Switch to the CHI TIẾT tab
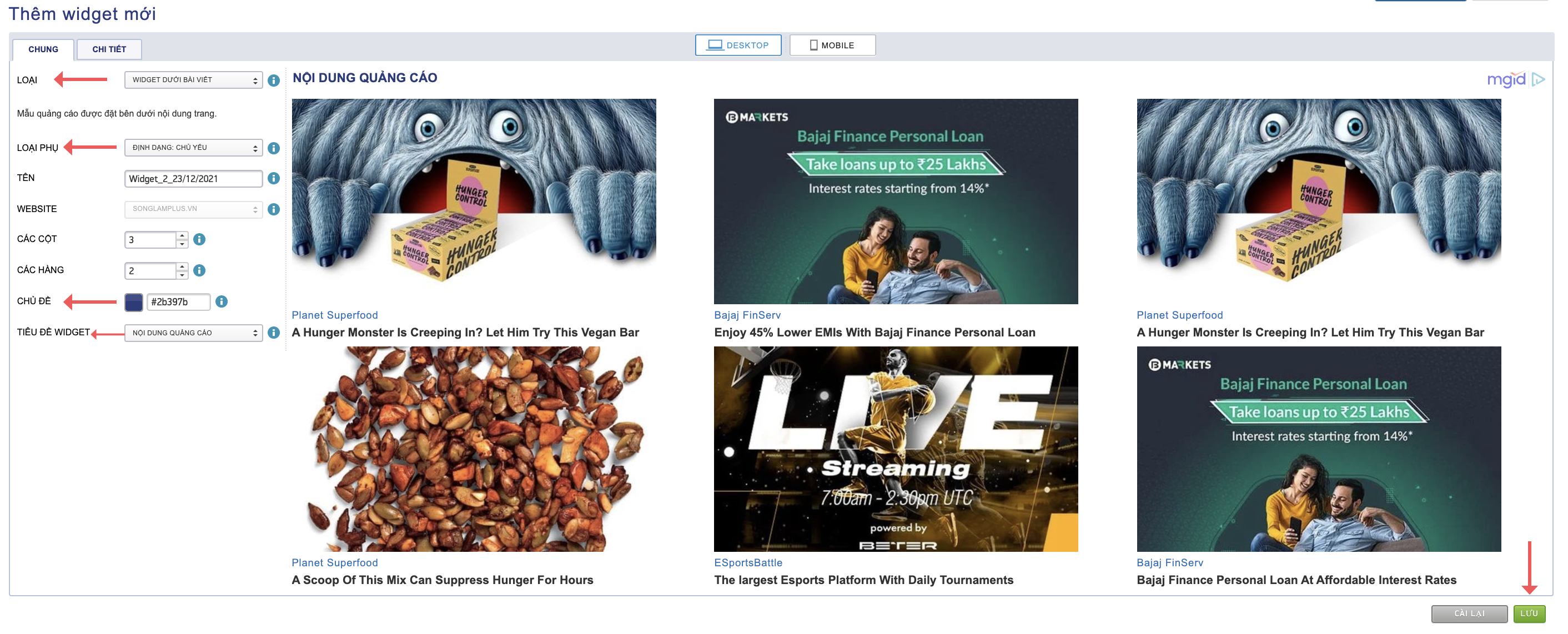This screenshot has width=1568, height=634. pos(109,49)
